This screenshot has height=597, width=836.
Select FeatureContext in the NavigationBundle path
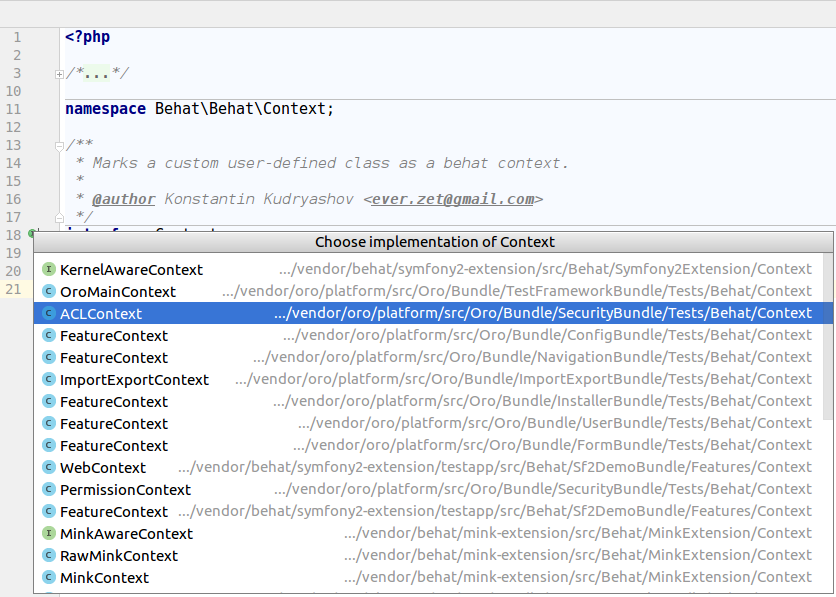[x=113, y=358]
